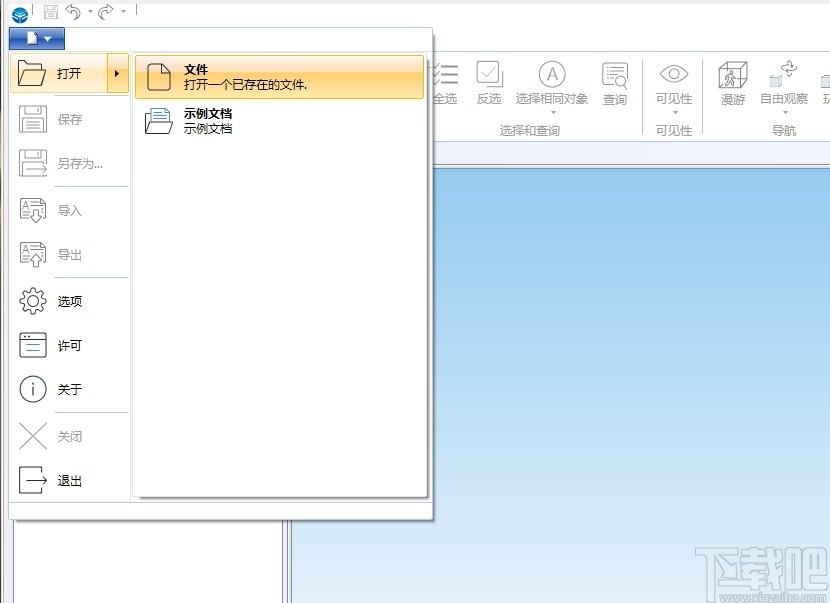830x603 pixels.
Task: Open the 选项 options dialog
Action: pyautogui.click(x=60, y=300)
